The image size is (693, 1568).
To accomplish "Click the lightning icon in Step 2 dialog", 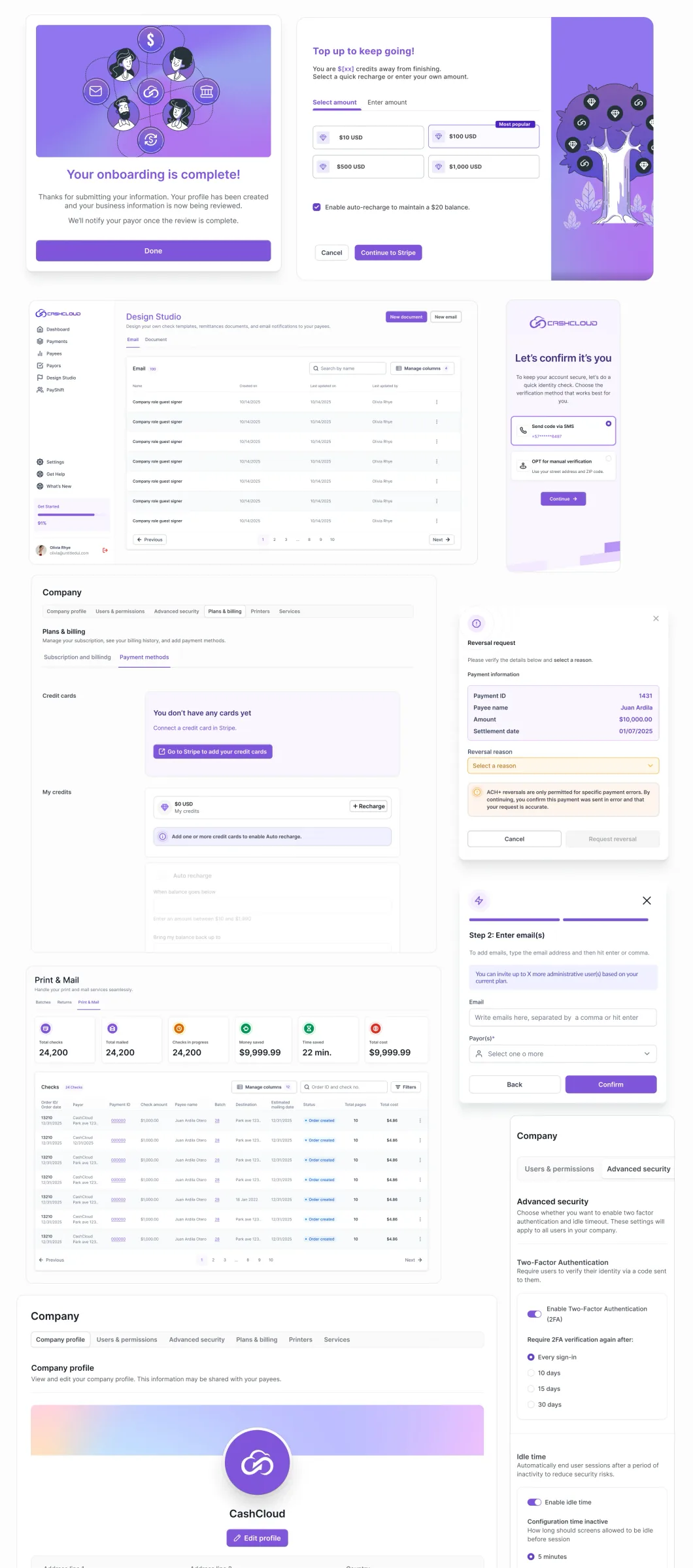I will point(479,900).
